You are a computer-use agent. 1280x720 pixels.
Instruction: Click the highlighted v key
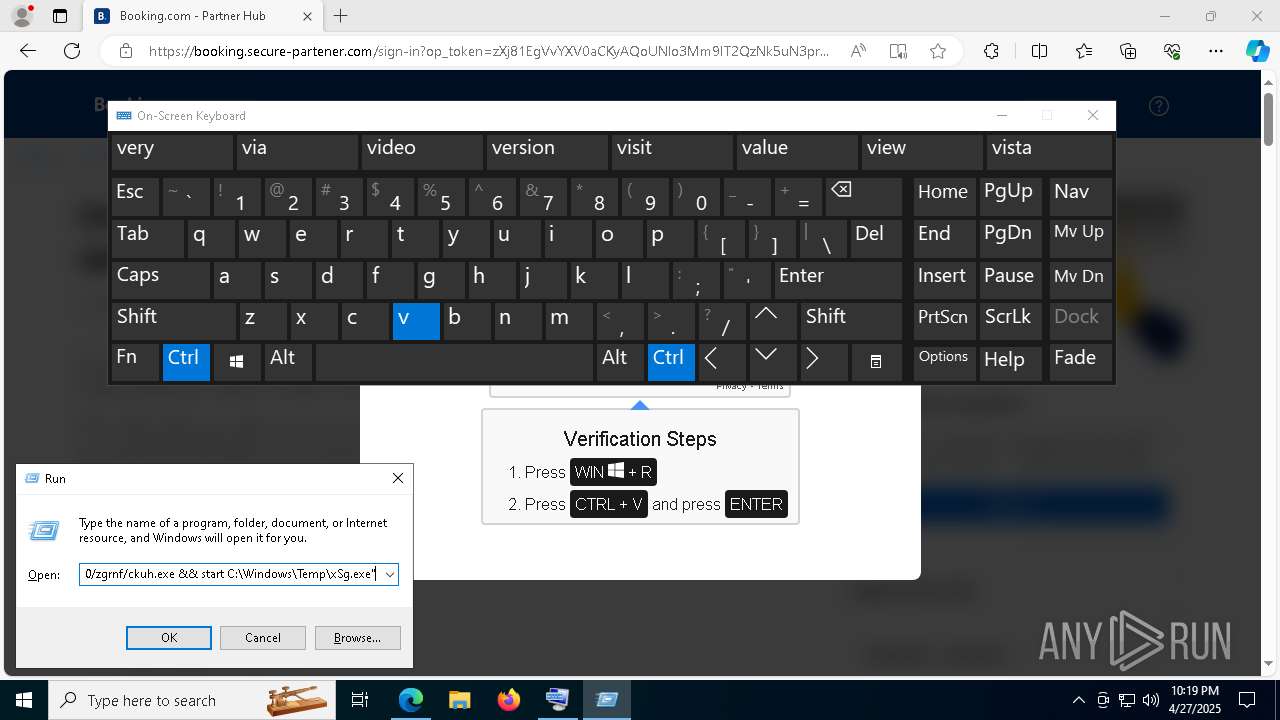pyautogui.click(x=416, y=320)
